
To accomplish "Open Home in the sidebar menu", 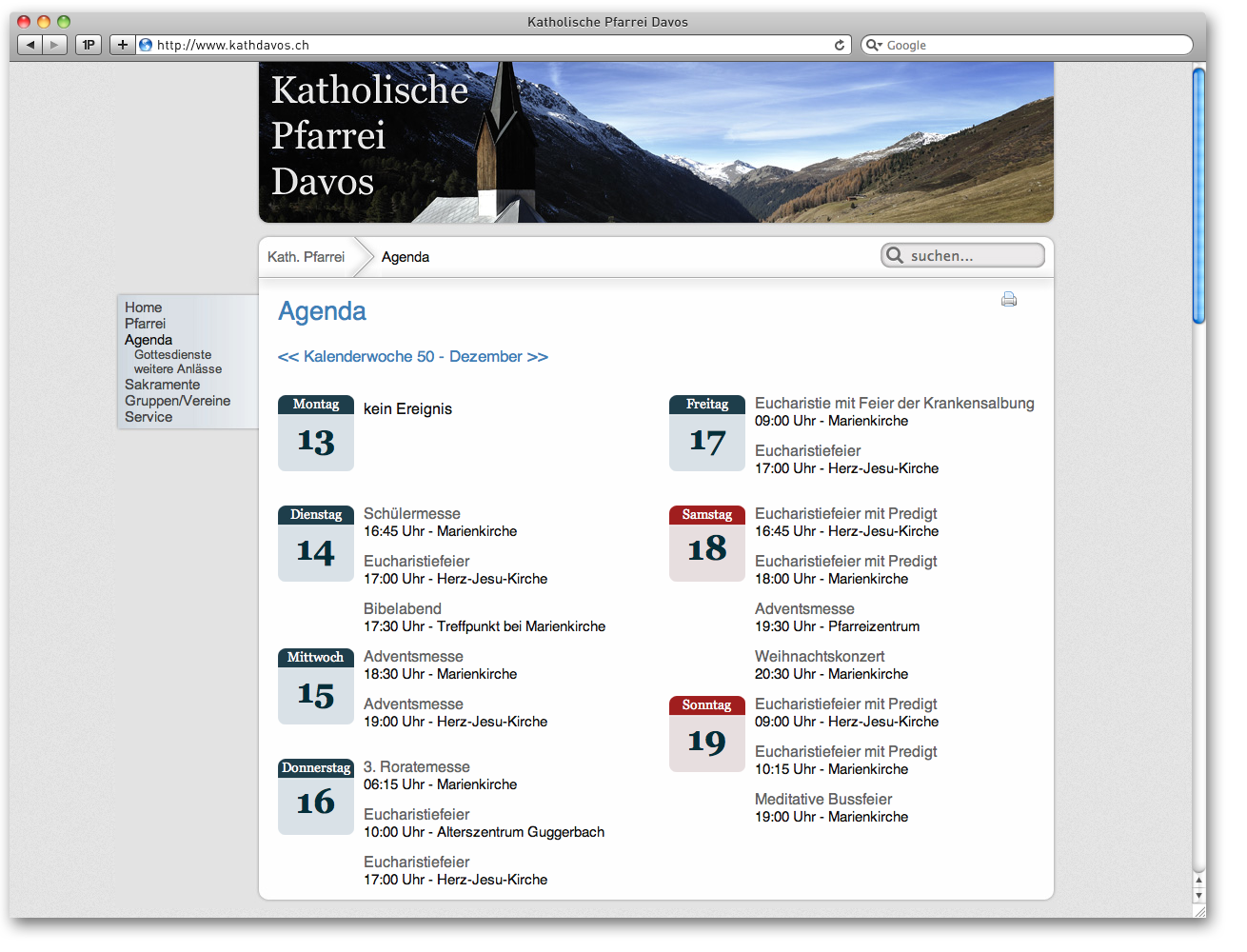I will tap(144, 307).
